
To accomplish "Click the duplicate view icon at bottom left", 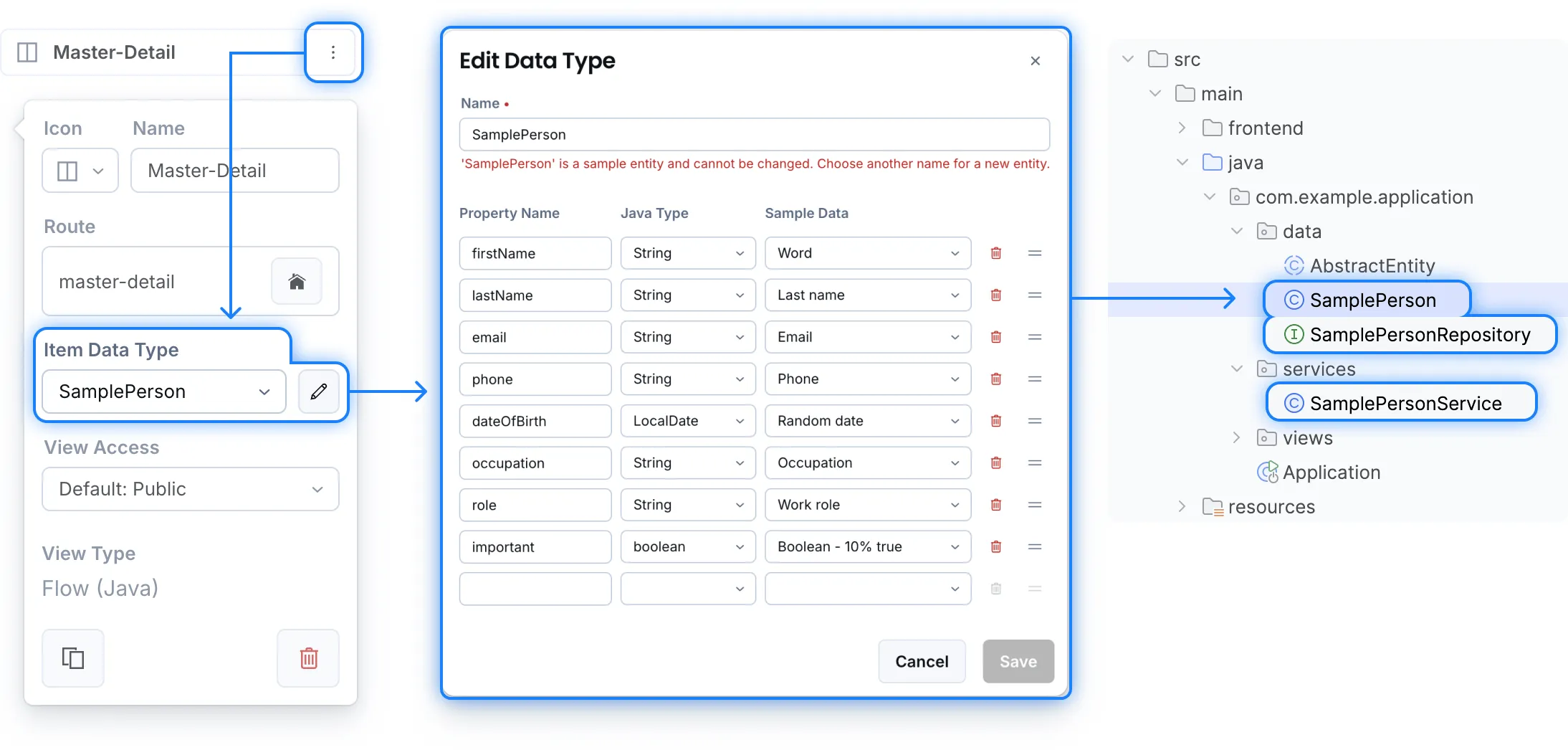I will pyautogui.click(x=72, y=658).
